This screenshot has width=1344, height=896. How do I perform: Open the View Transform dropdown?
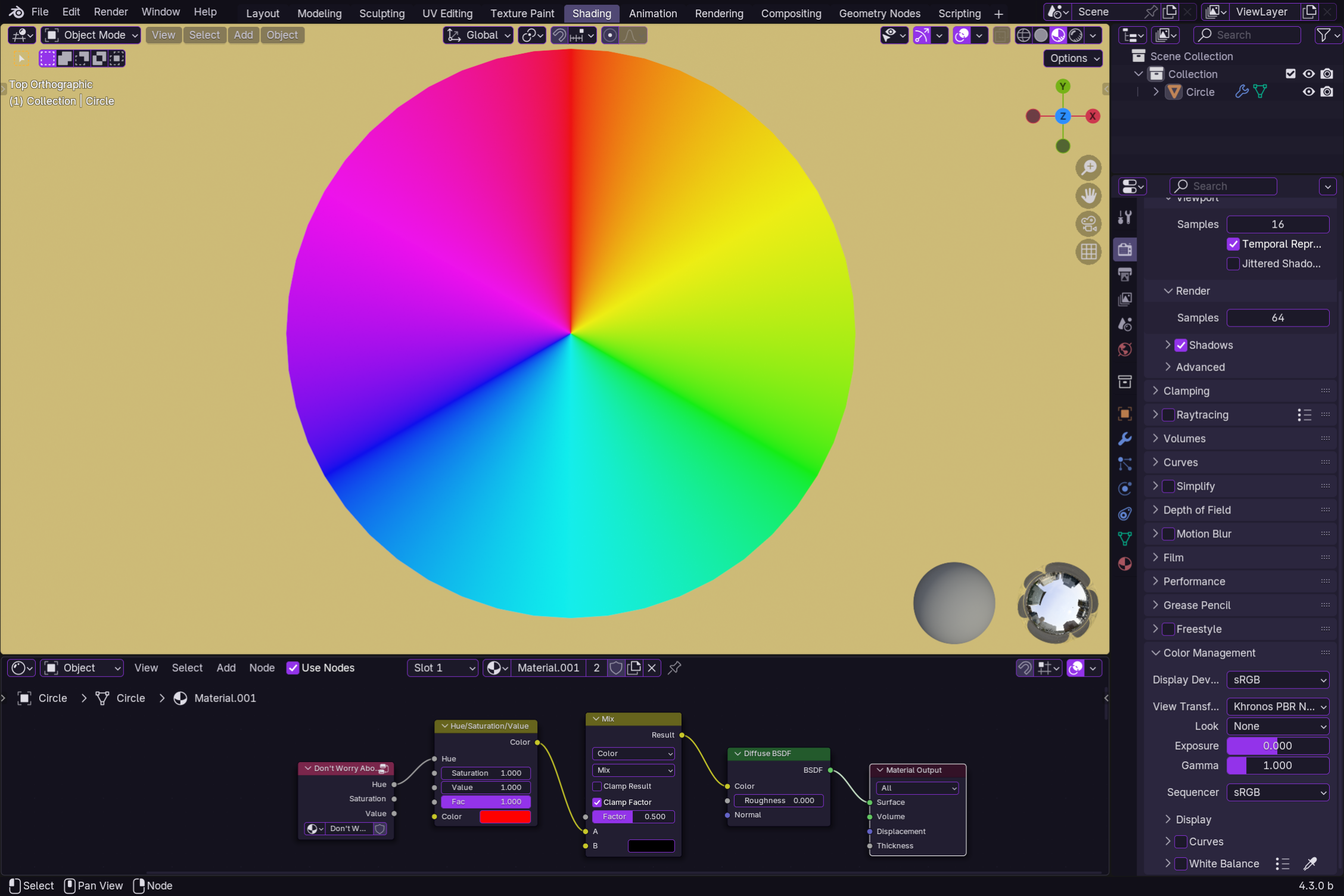1278,707
